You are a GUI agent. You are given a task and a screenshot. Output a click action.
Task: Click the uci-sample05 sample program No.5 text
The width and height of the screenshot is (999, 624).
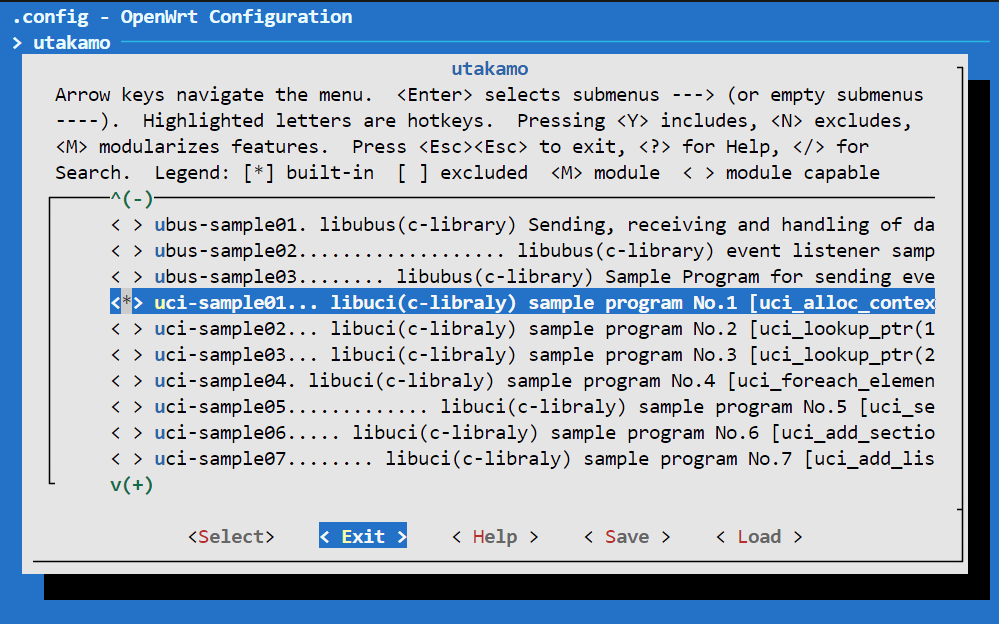(545, 407)
